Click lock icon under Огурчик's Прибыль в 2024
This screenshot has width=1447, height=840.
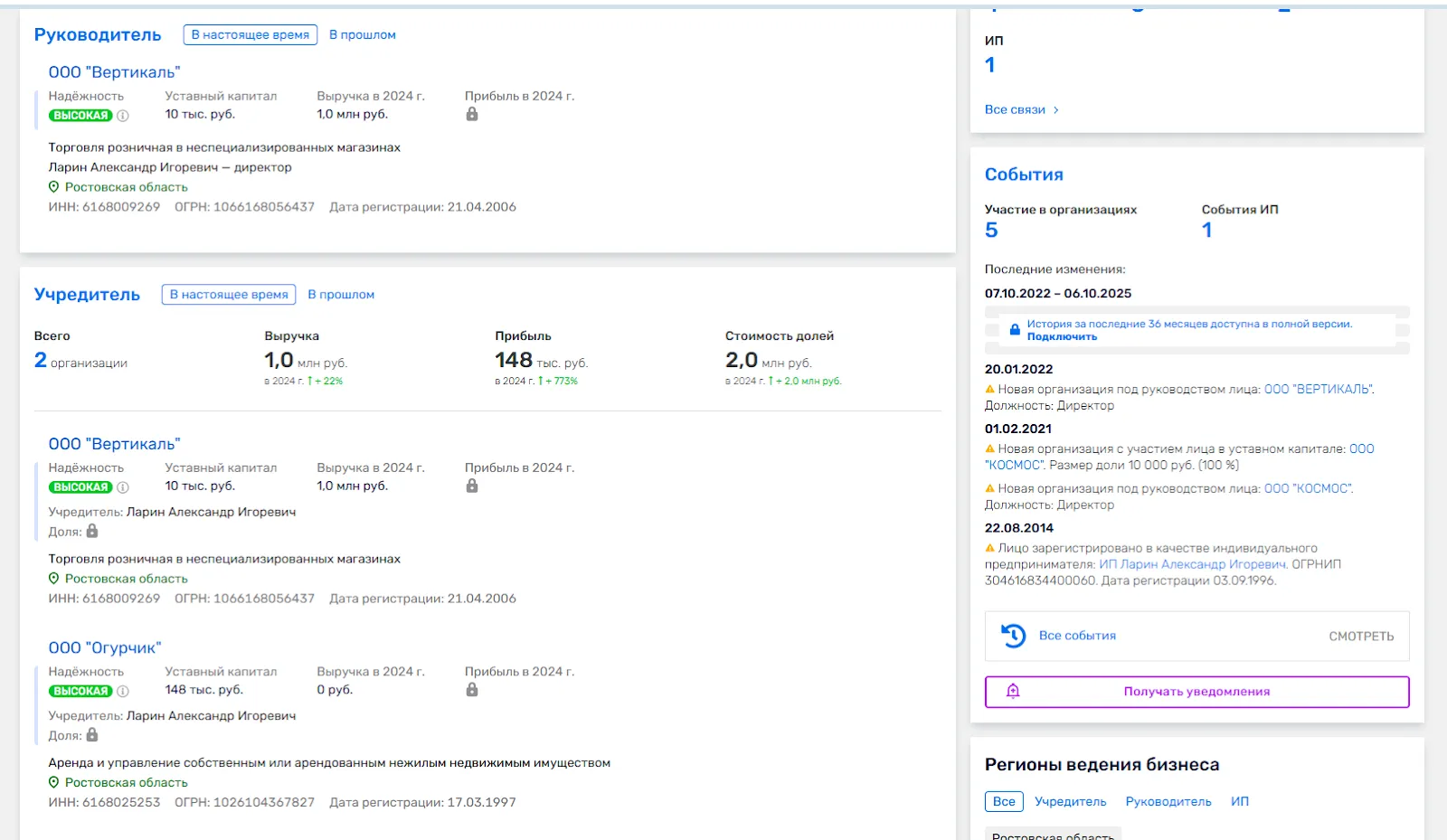coord(472,690)
